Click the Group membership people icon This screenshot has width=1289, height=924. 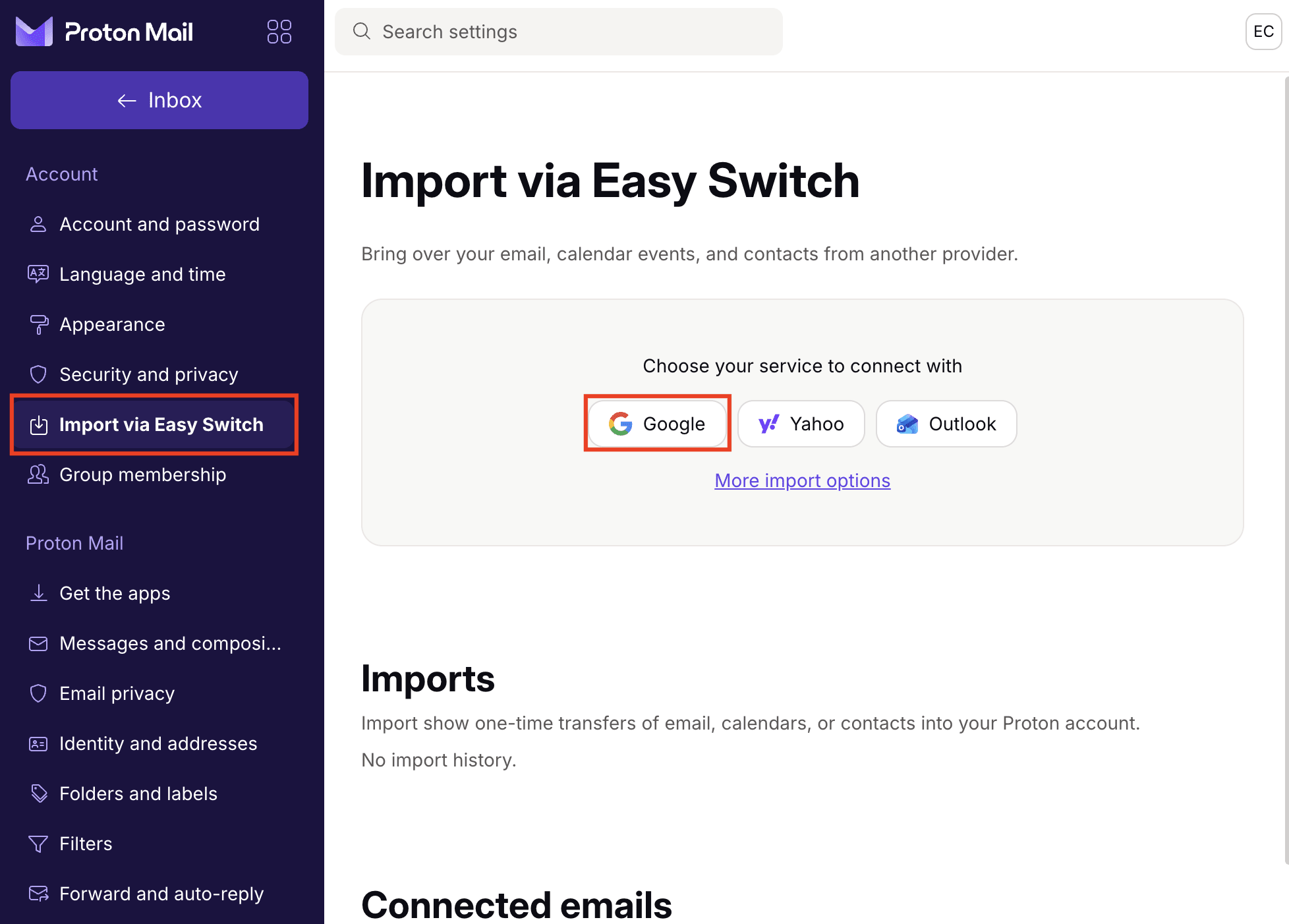point(38,475)
